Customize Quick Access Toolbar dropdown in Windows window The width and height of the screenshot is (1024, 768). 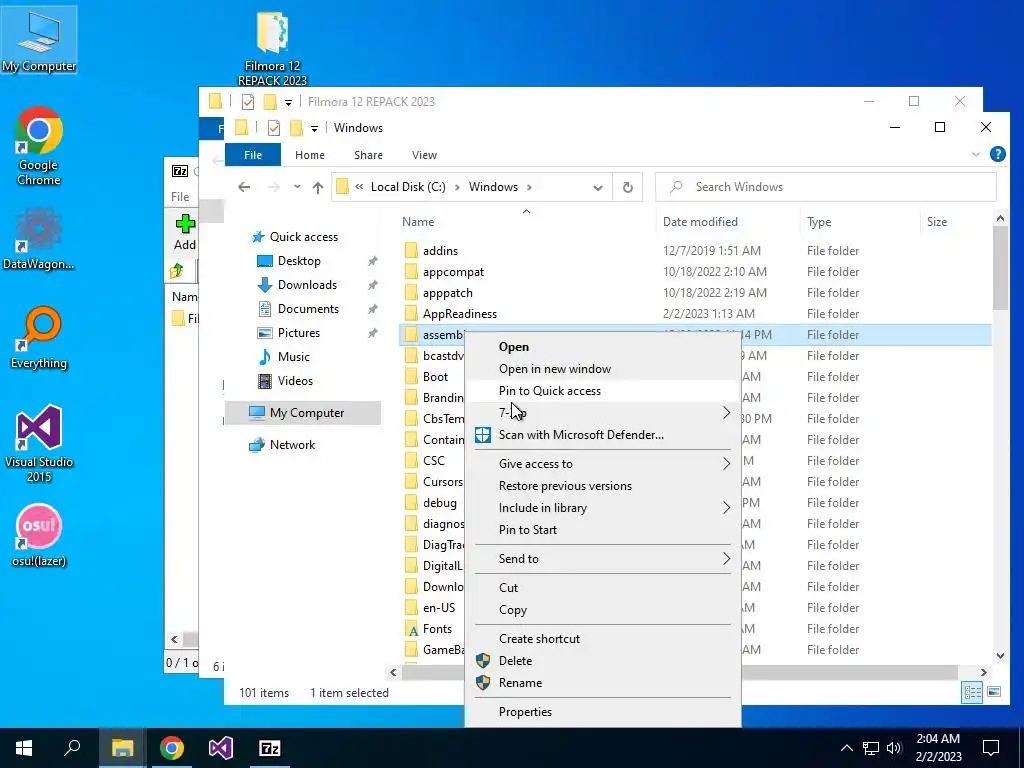[x=314, y=129]
